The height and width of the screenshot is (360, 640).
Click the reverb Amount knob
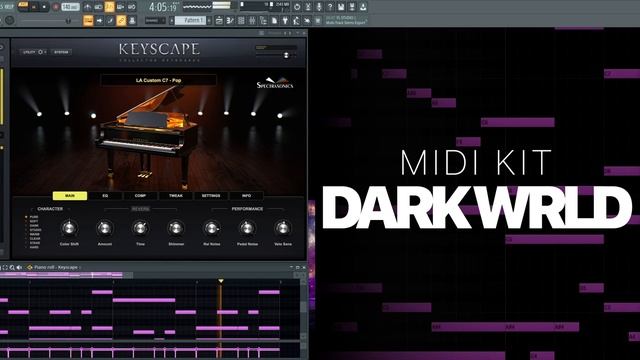(x=104, y=228)
